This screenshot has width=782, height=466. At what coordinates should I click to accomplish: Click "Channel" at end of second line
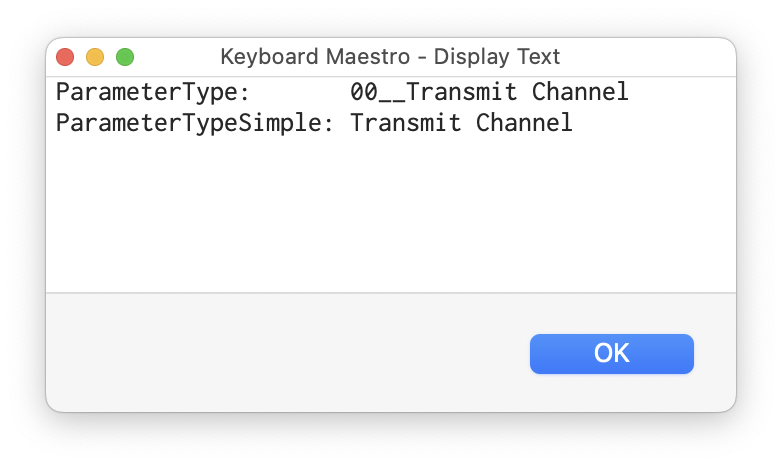coord(524,124)
